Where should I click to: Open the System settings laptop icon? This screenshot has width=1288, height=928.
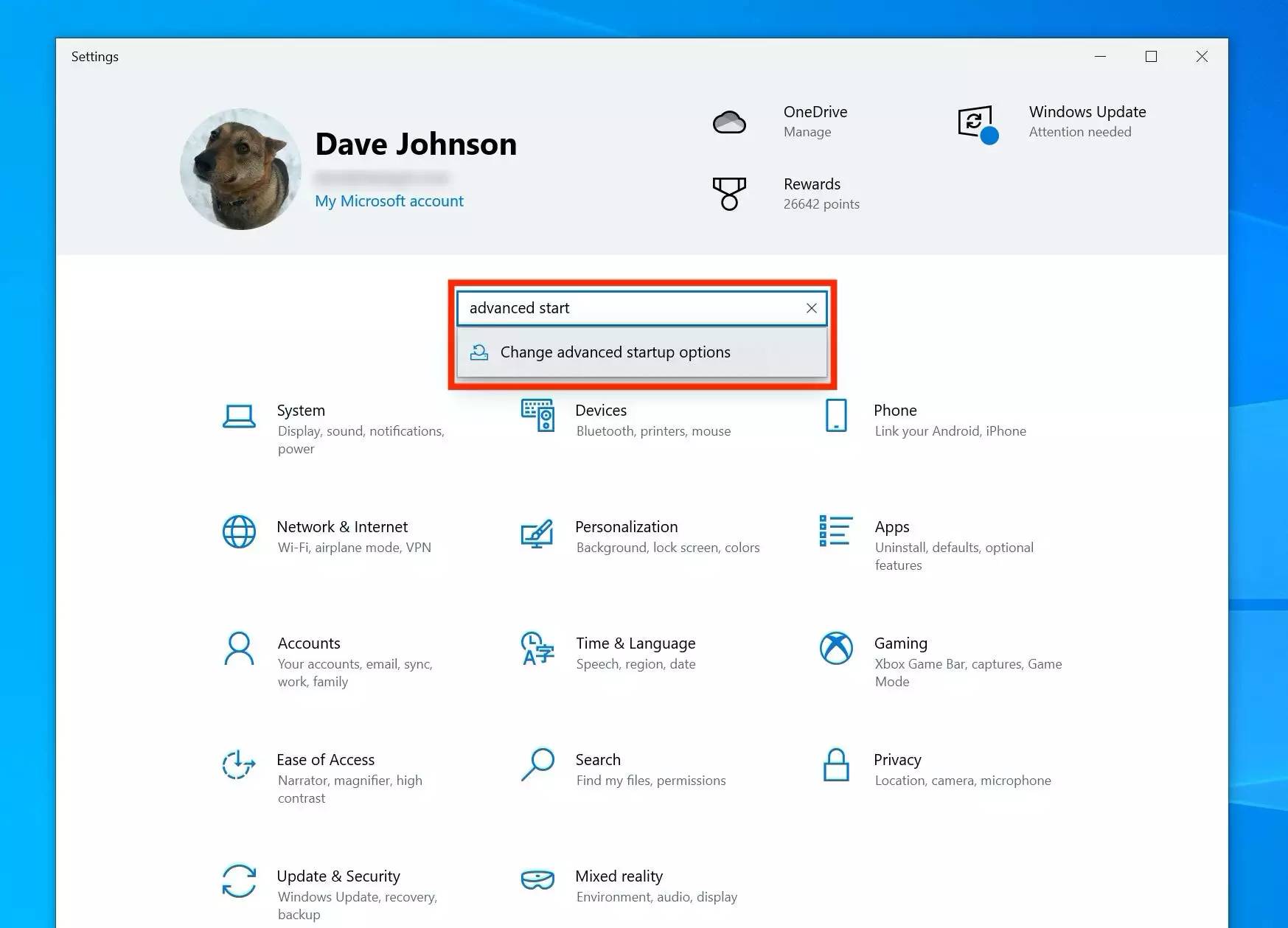[239, 416]
